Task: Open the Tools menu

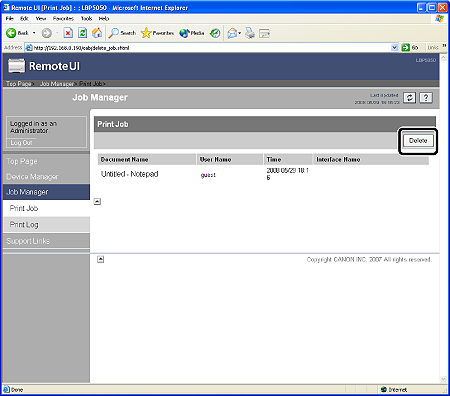Action: (x=86, y=18)
